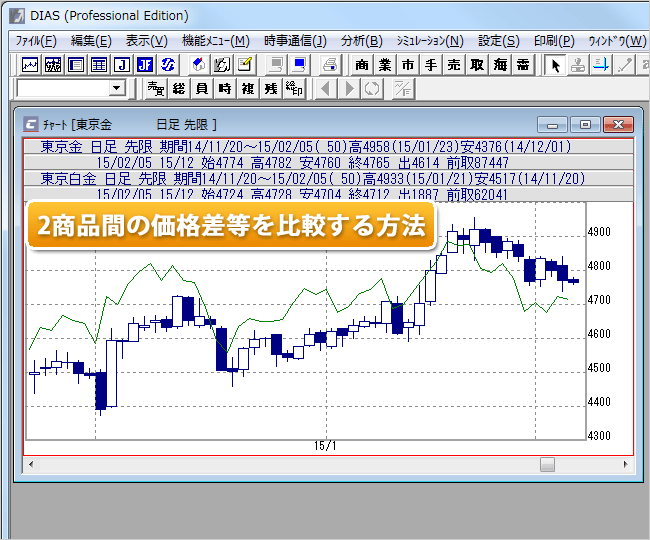Open the 時事通信(J) menu

(295, 41)
